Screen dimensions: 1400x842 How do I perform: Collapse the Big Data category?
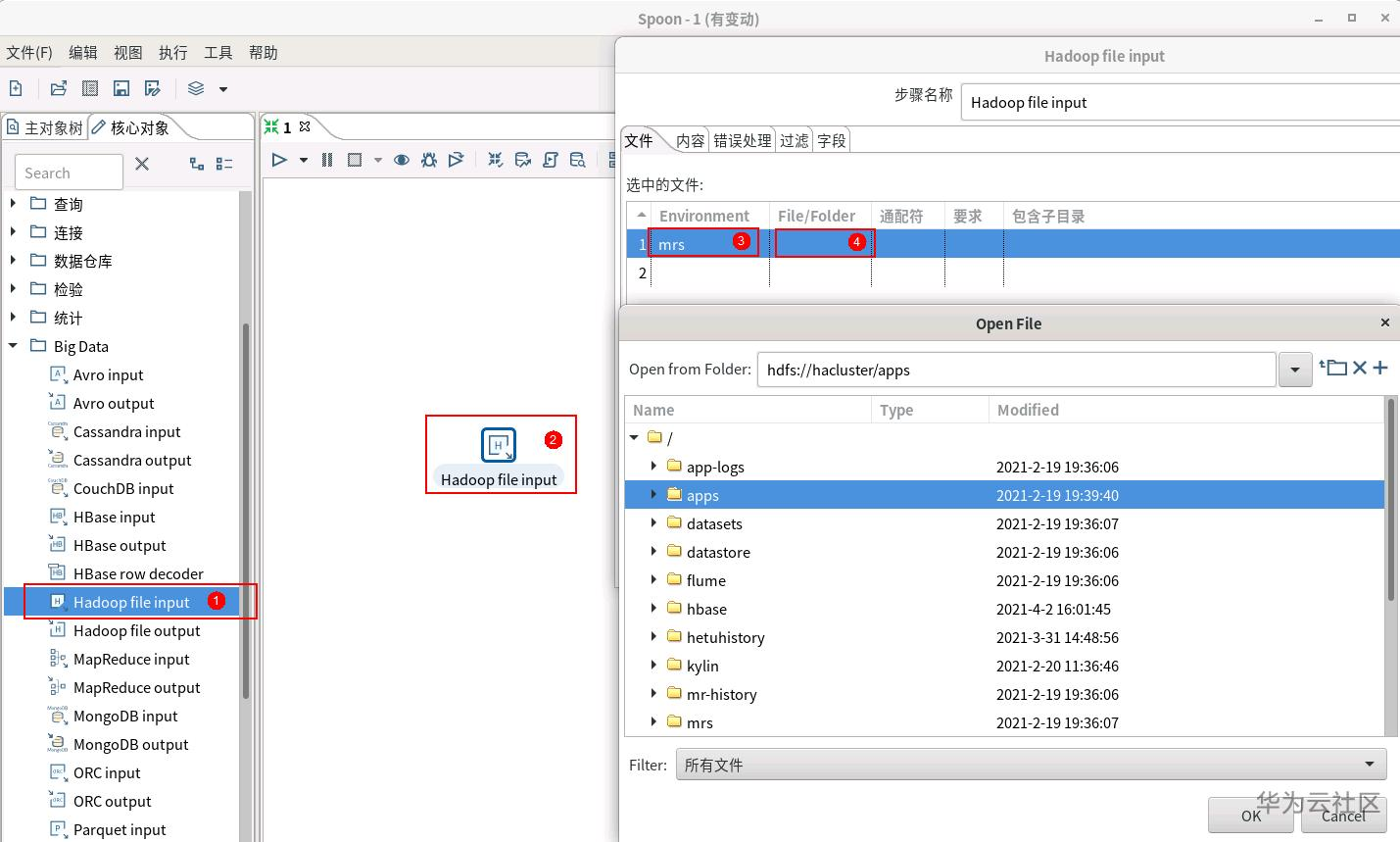point(13,345)
